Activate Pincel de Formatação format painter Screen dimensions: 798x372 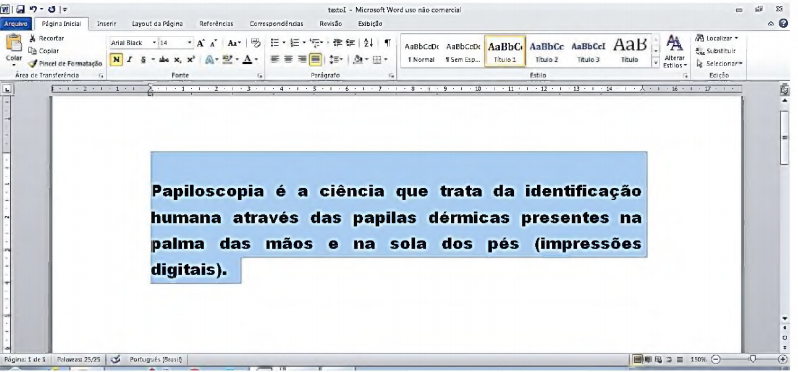(x=65, y=64)
